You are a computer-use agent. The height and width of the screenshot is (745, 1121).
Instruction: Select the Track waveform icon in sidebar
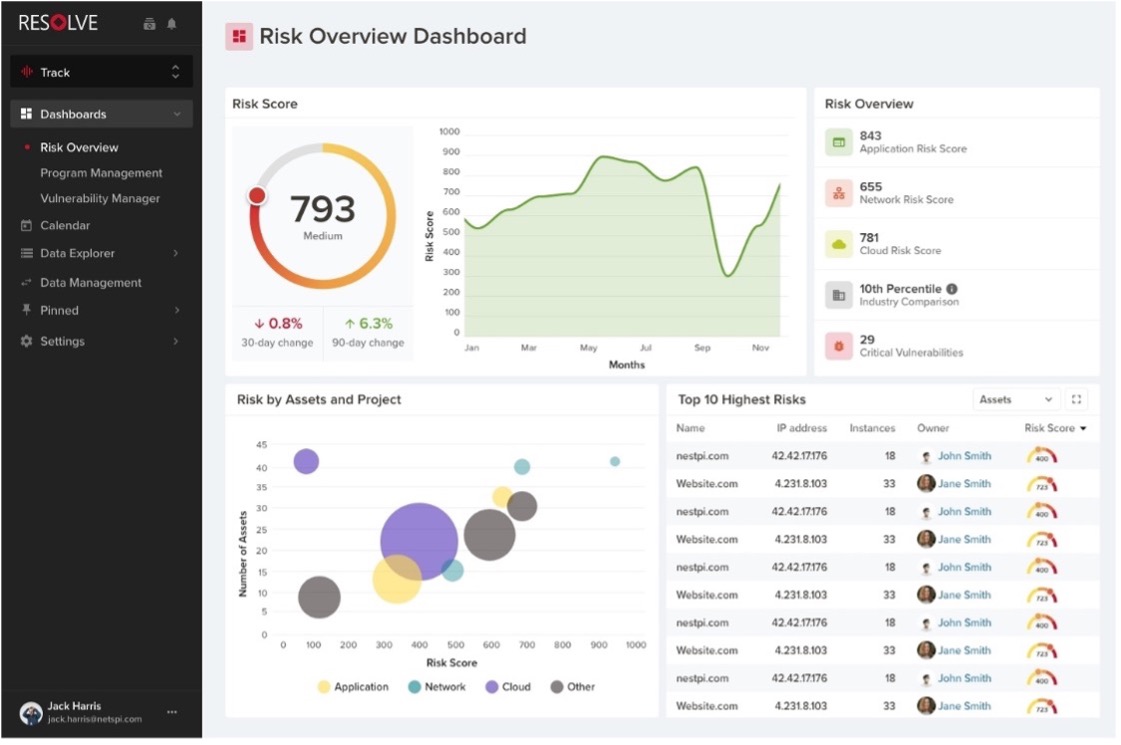point(26,71)
